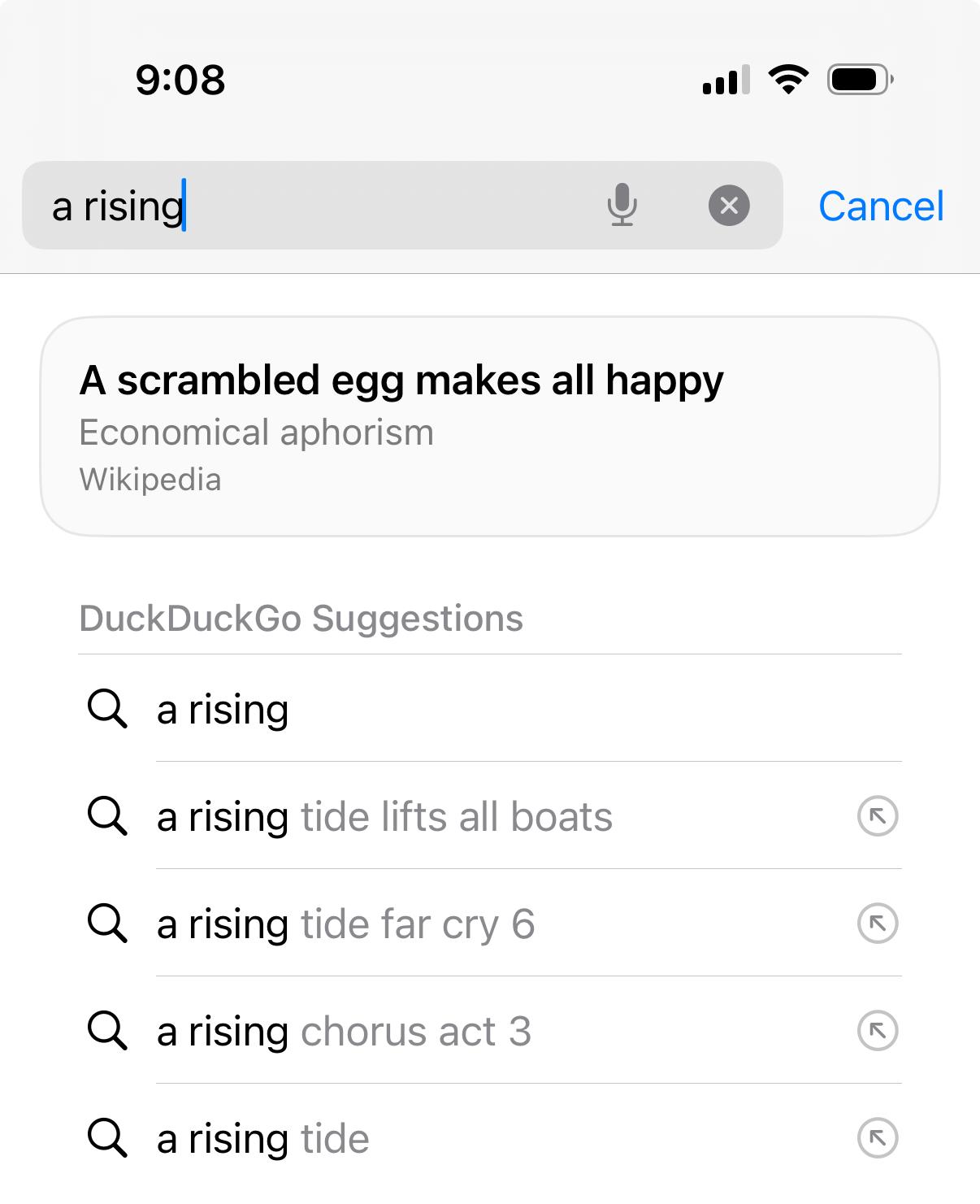Tap the fill arrow beside "chorus act 3"
This screenshot has height=1204, width=980.
click(878, 1031)
